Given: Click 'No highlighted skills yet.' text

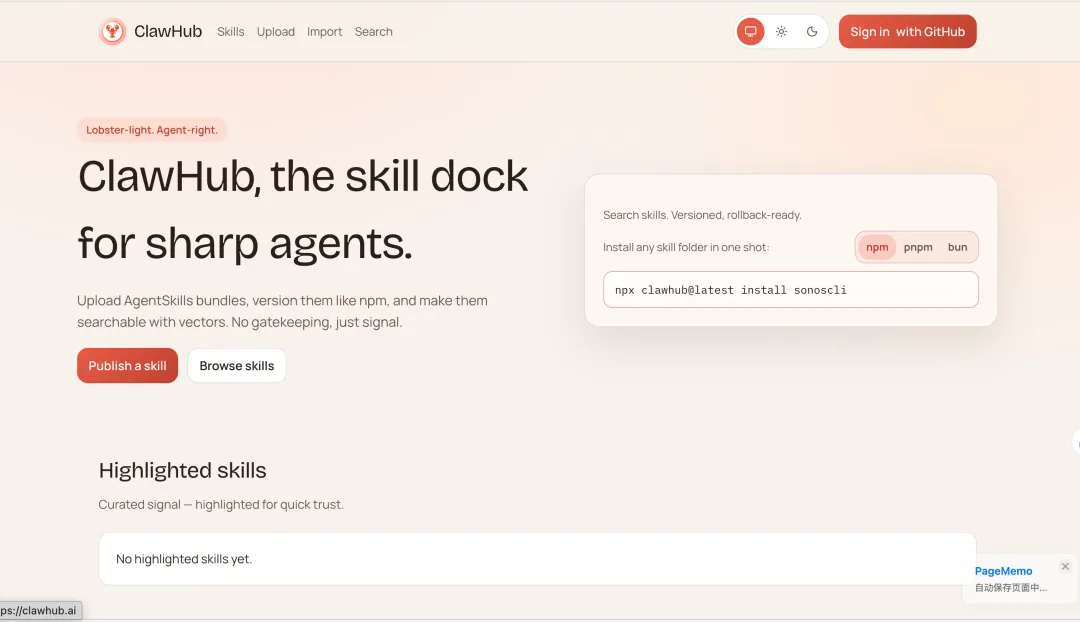Looking at the screenshot, I should [x=184, y=559].
